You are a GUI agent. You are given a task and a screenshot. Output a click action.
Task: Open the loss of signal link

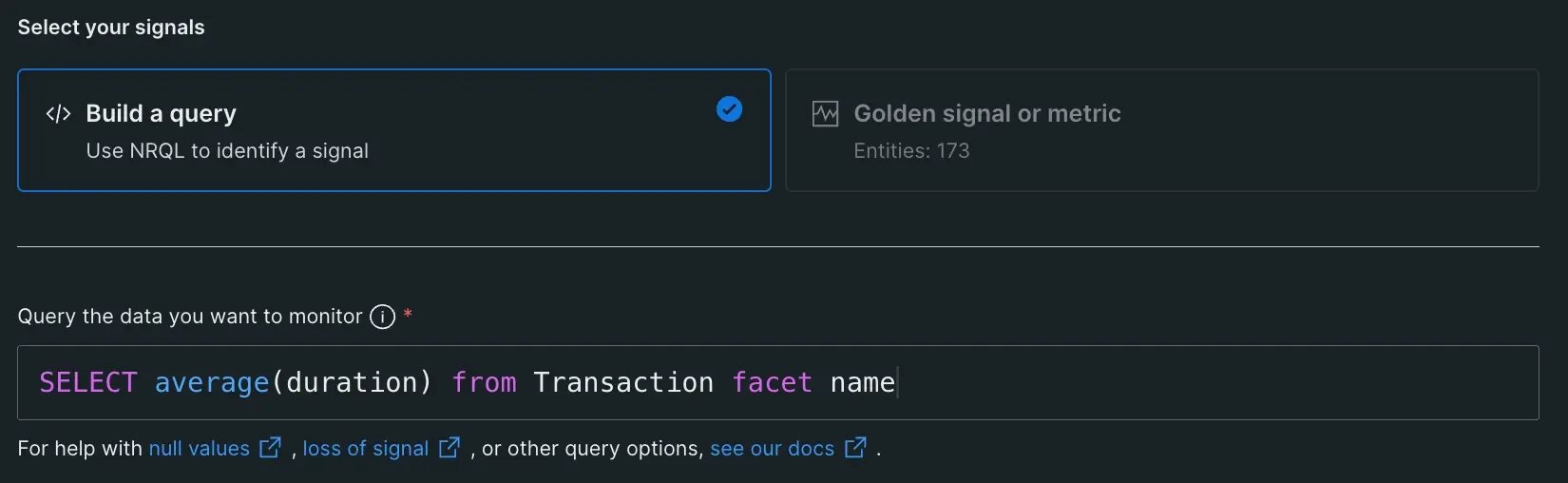click(x=365, y=449)
